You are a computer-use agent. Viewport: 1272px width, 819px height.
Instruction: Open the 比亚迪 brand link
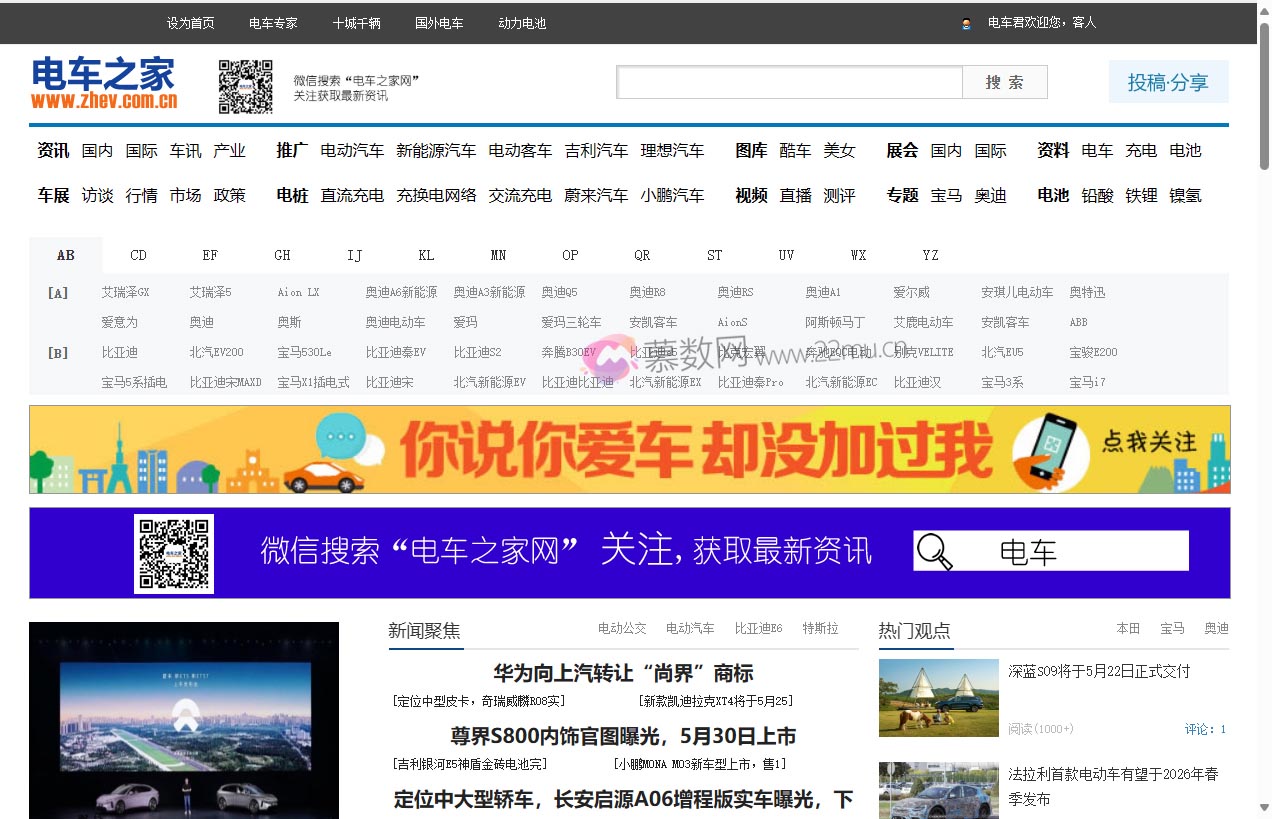coord(120,352)
